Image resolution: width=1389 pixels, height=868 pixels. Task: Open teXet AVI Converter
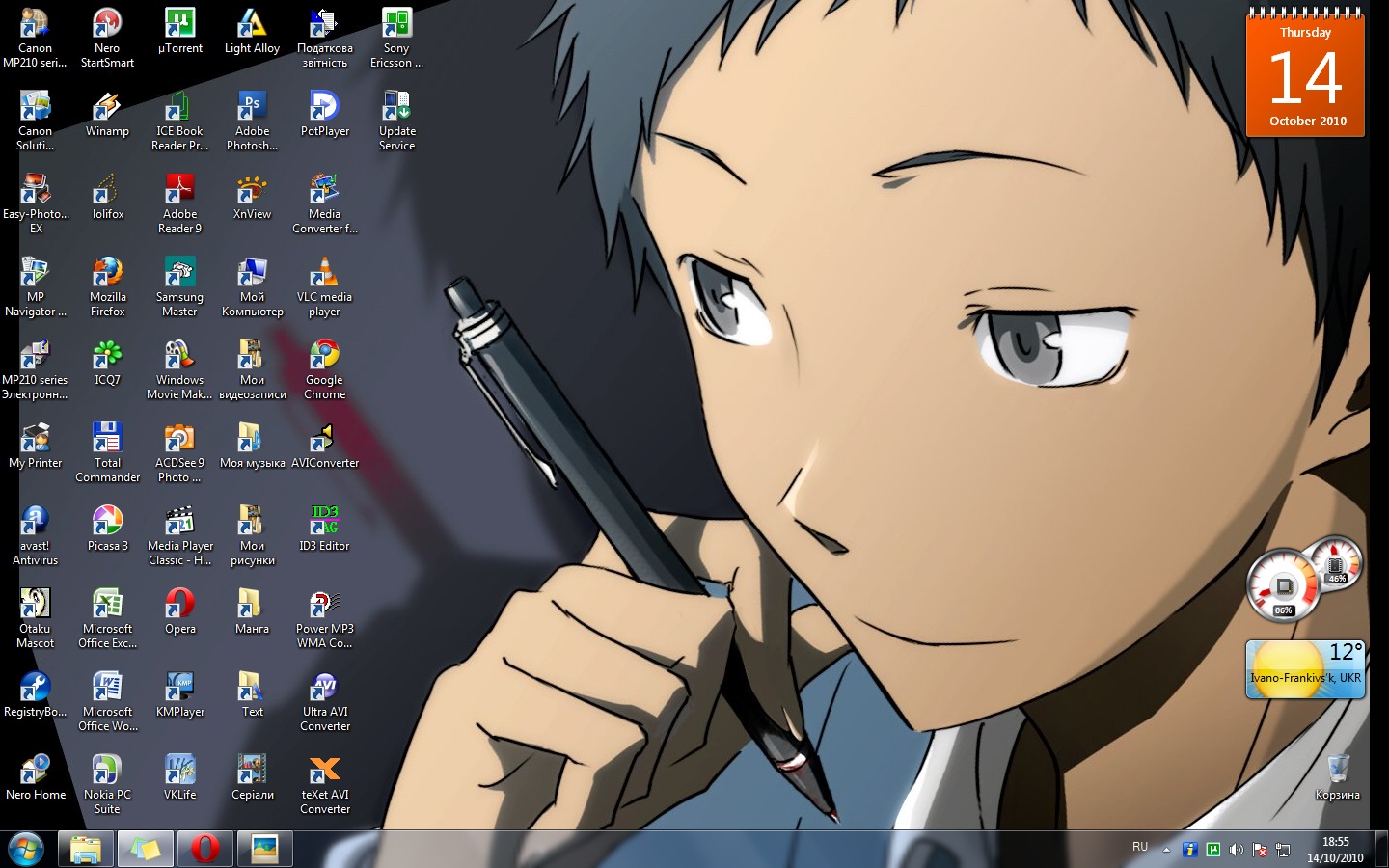pyautogui.click(x=325, y=785)
